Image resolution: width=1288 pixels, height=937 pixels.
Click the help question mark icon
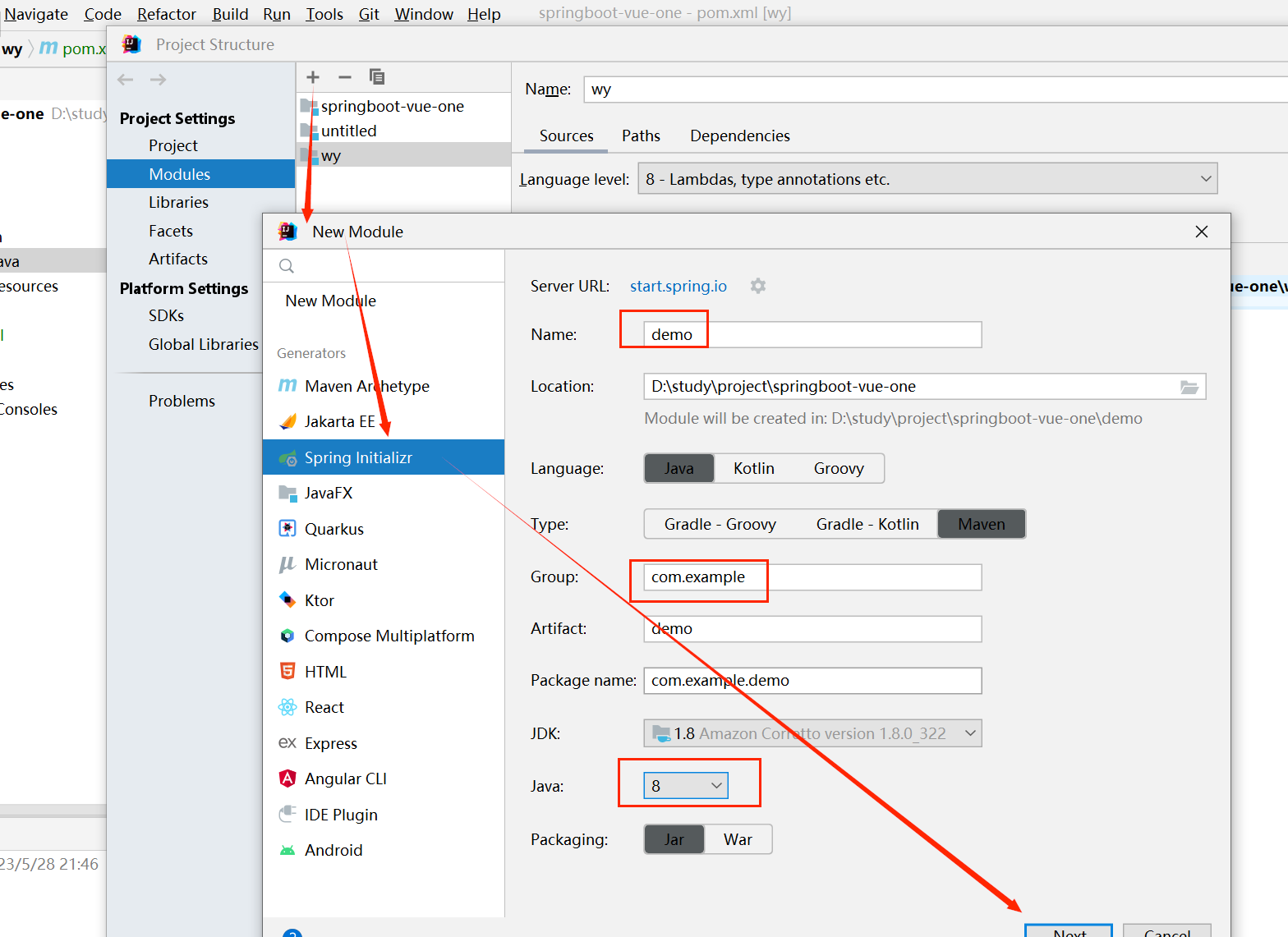(x=292, y=934)
